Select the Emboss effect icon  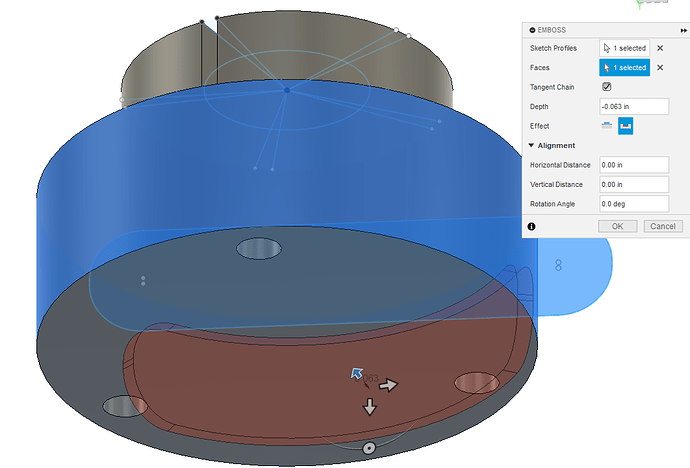(x=606, y=126)
